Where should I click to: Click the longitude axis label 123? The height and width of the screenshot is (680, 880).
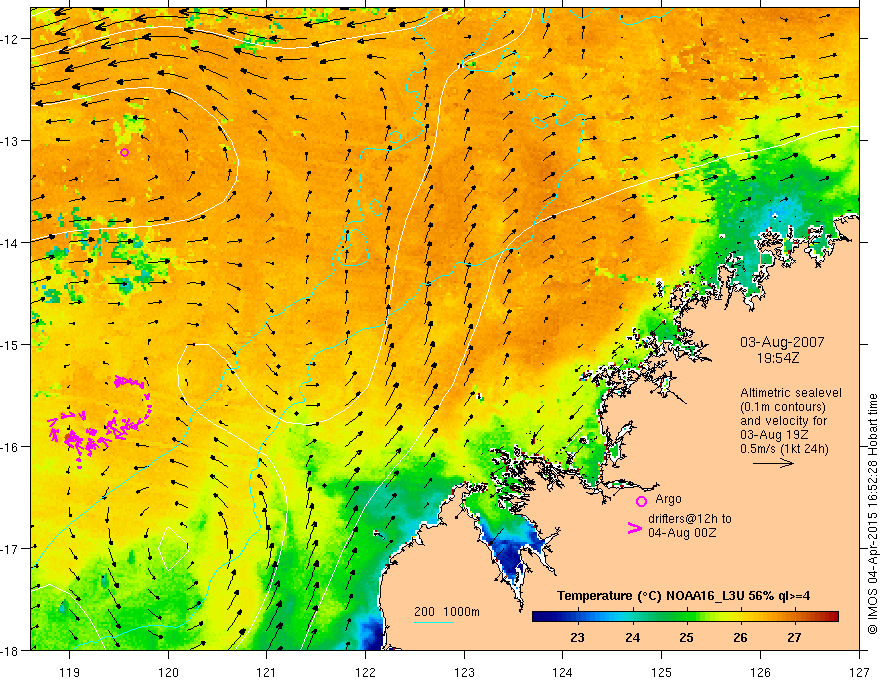click(x=464, y=672)
